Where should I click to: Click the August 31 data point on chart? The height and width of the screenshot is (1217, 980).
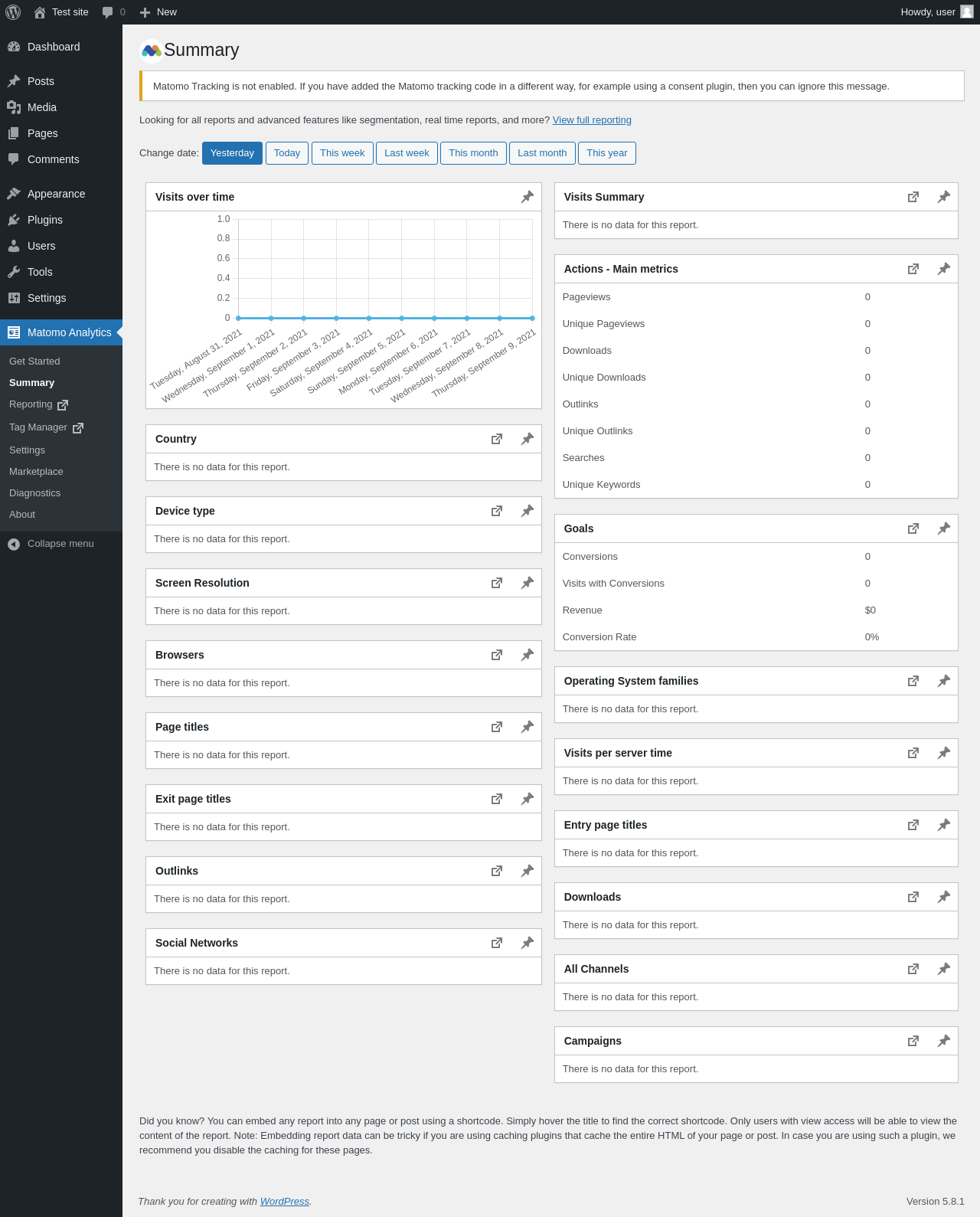point(239,318)
